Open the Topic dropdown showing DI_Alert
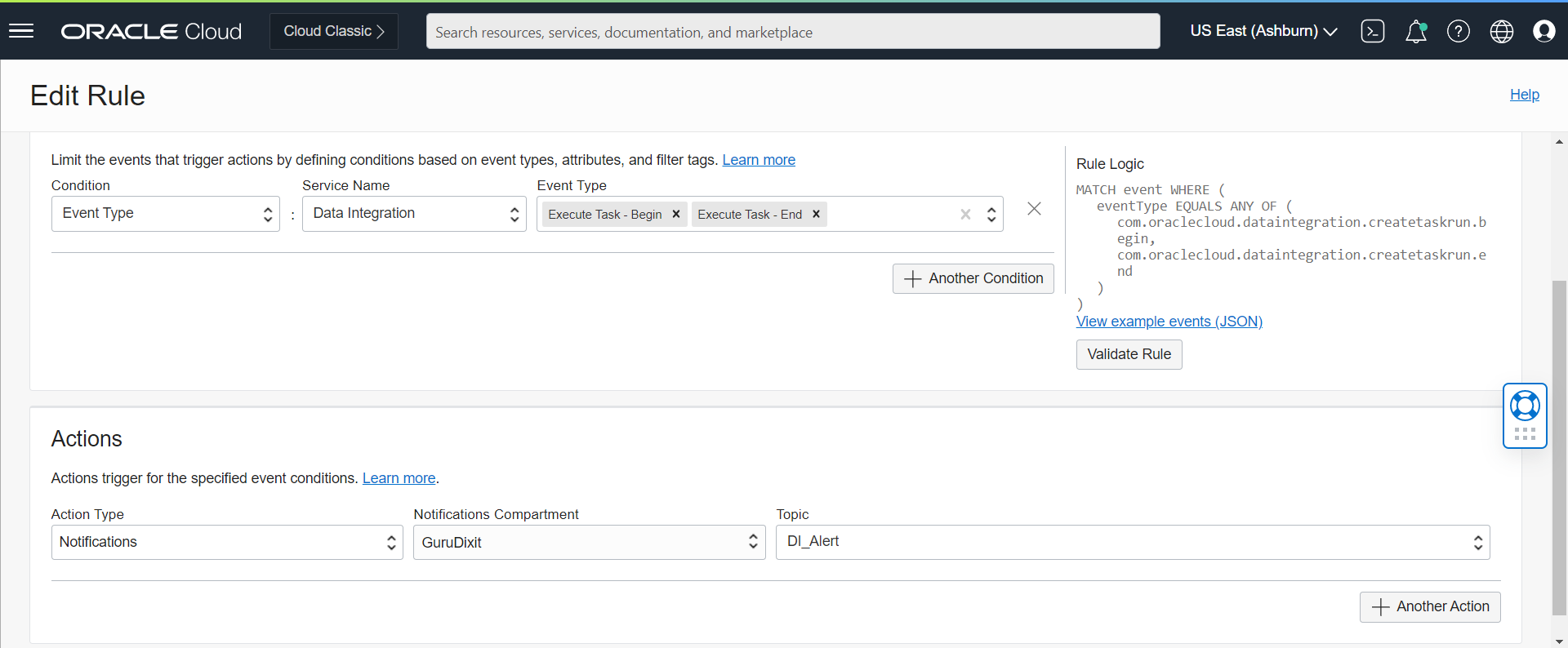This screenshot has height=648, width=1568. pyautogui.click(x=1132, y=542)
